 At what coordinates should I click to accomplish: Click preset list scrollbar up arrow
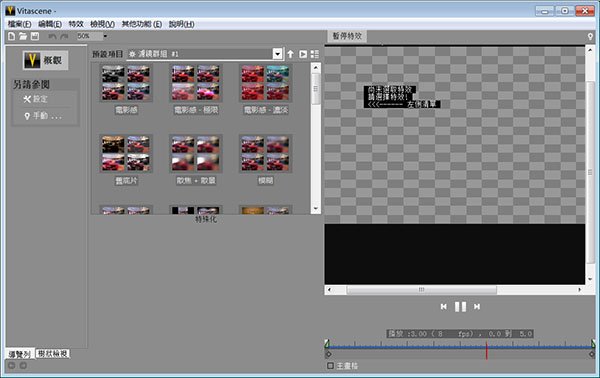316,68
